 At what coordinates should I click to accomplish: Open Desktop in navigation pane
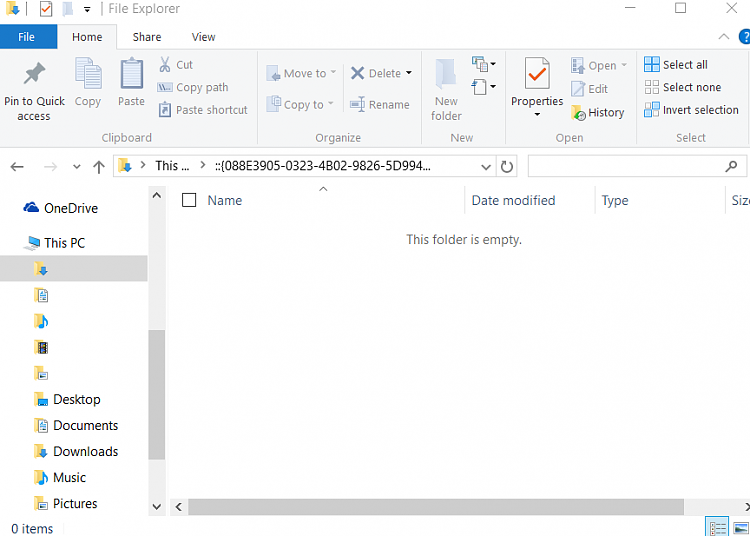click(67, 399)
